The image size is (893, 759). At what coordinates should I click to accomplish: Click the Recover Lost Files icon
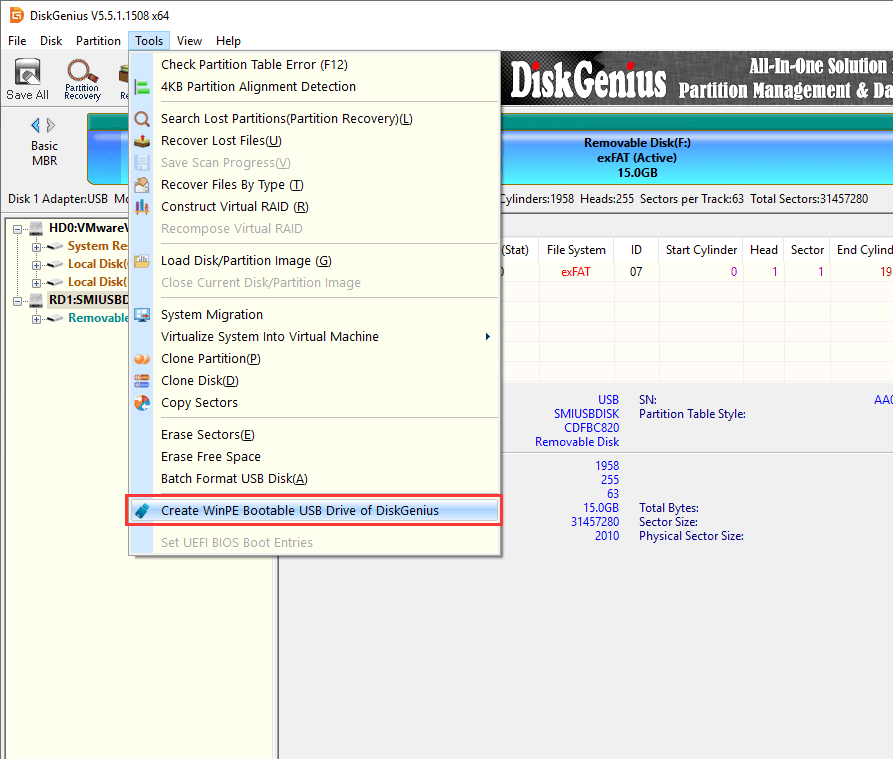coord(142,141)
